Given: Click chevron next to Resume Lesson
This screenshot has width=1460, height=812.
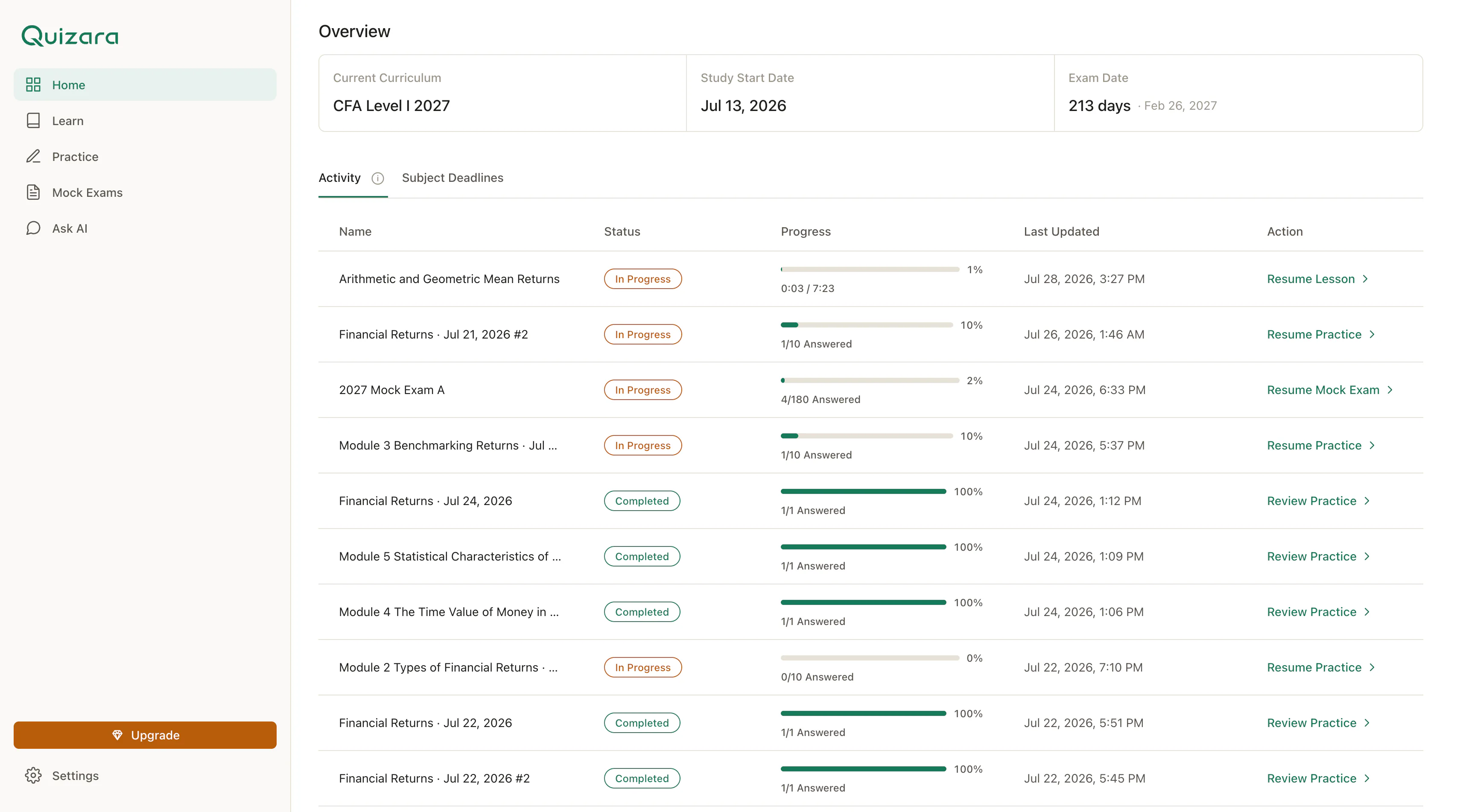Looking at the screenshot, I should 1365,279.
